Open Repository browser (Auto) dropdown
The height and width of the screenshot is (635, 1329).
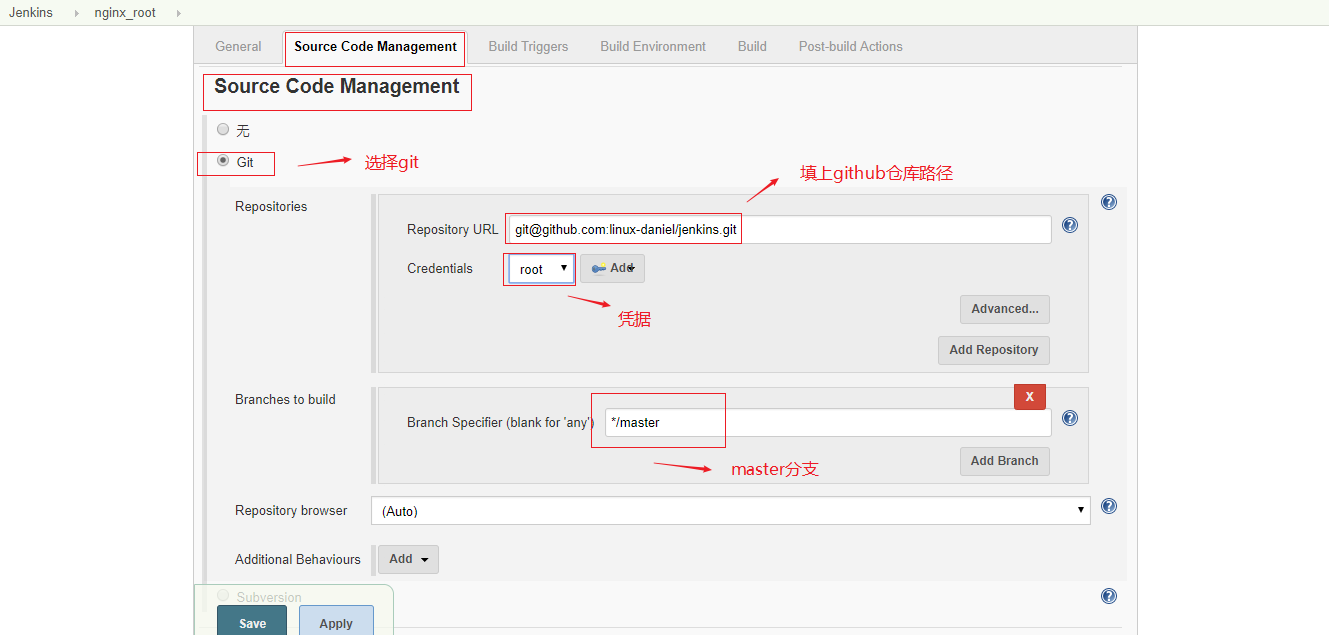tap(731, 510)
